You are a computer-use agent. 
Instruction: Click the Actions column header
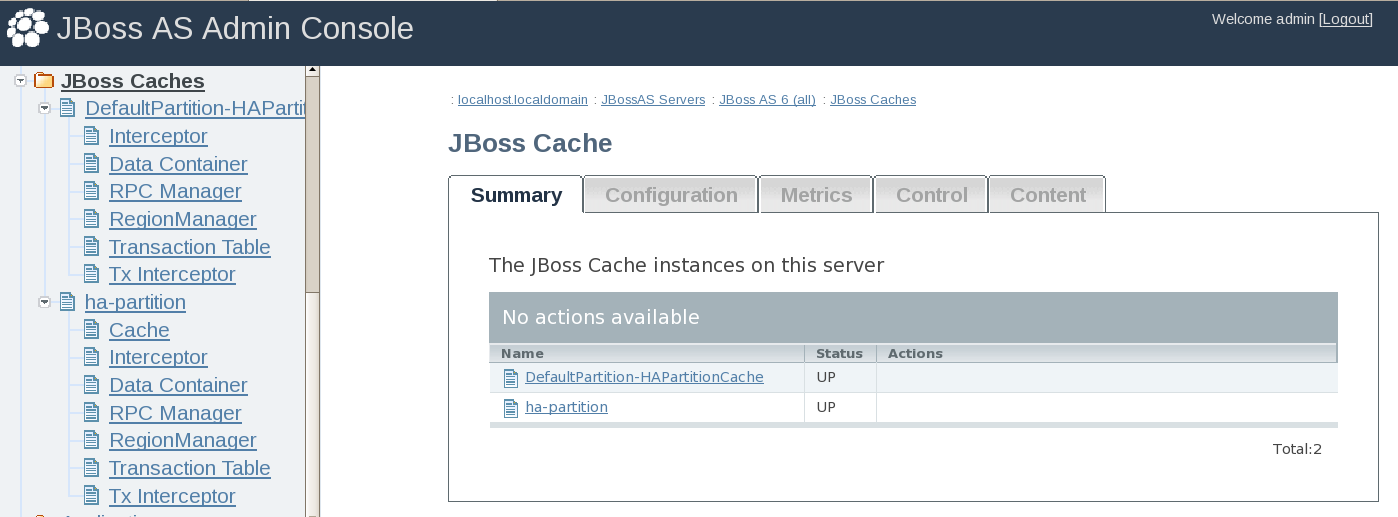pos(1106,353)
